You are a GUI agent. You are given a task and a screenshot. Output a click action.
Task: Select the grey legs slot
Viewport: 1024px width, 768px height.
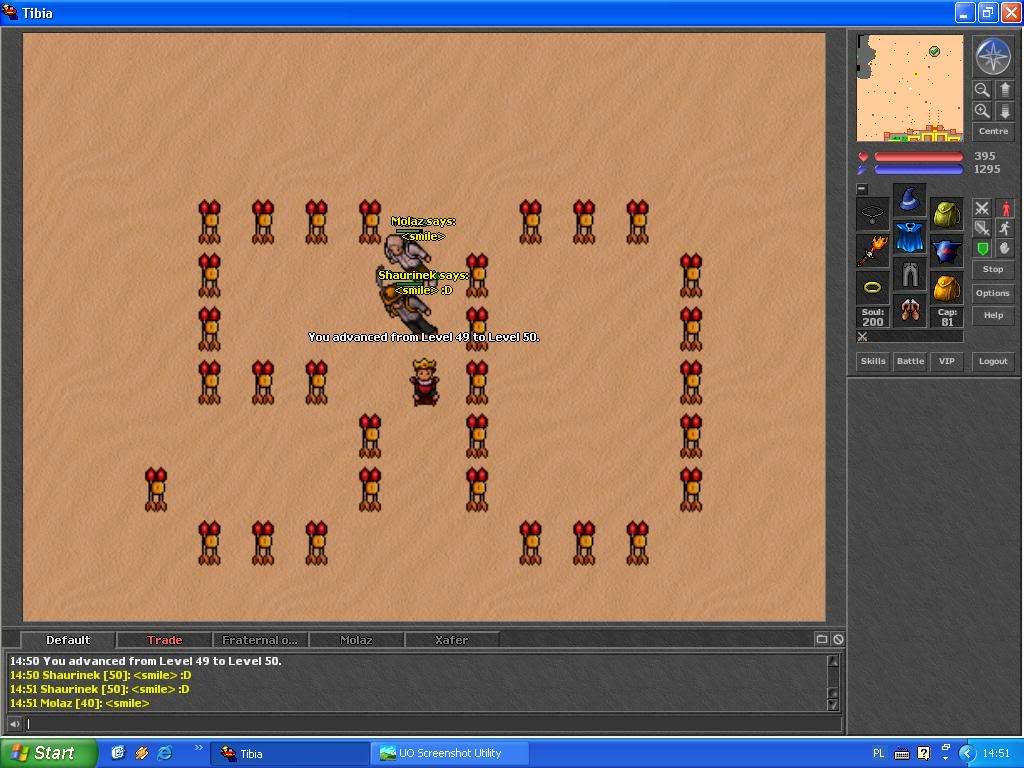[x=910, y=274]
